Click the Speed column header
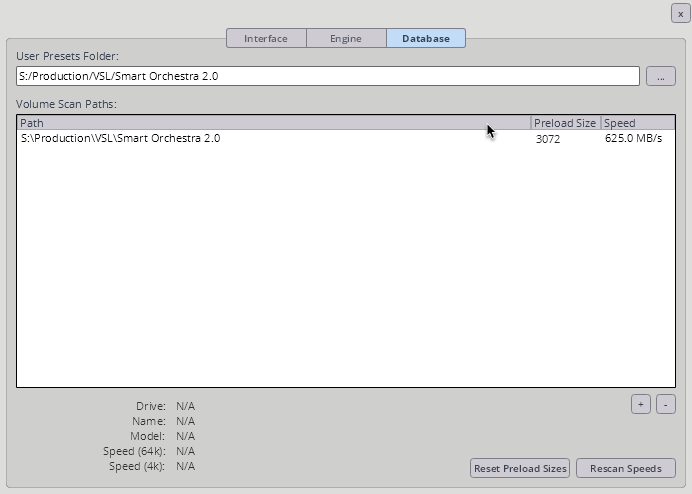 click(638, 123)
